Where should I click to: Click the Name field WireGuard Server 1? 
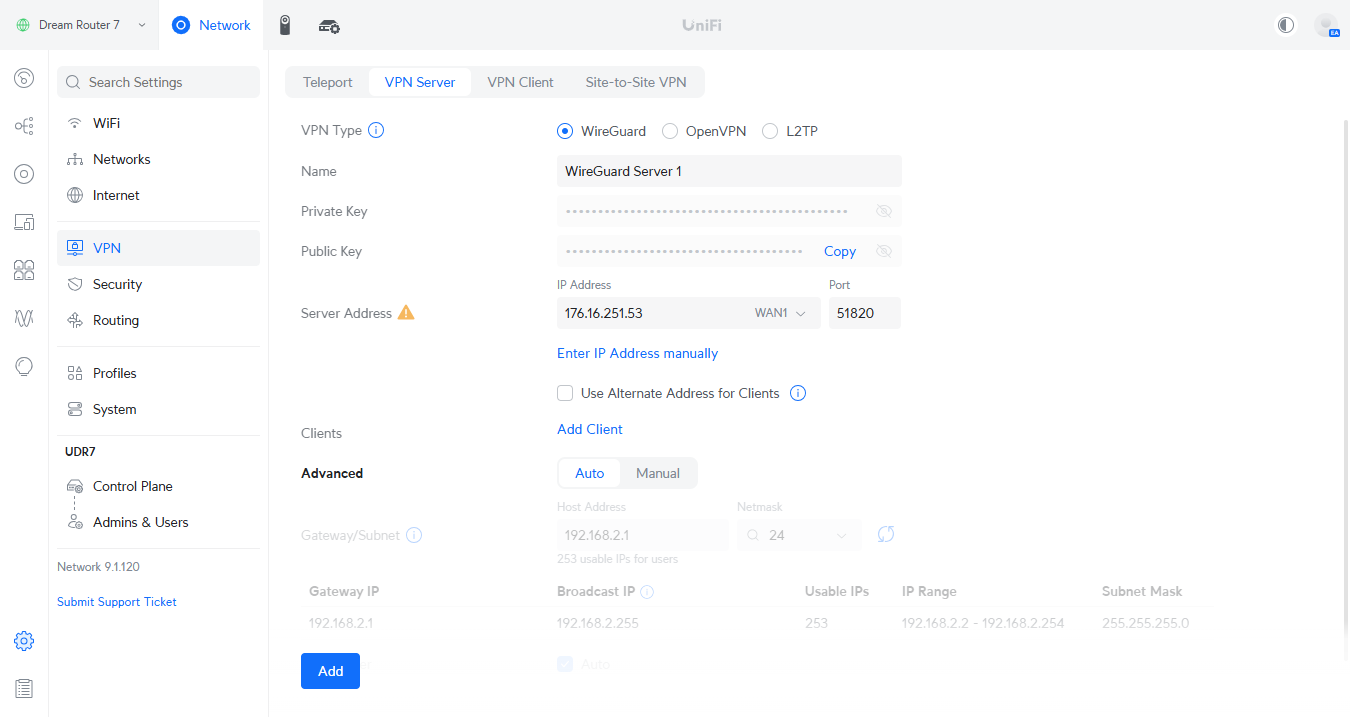(x=729, y=171)
